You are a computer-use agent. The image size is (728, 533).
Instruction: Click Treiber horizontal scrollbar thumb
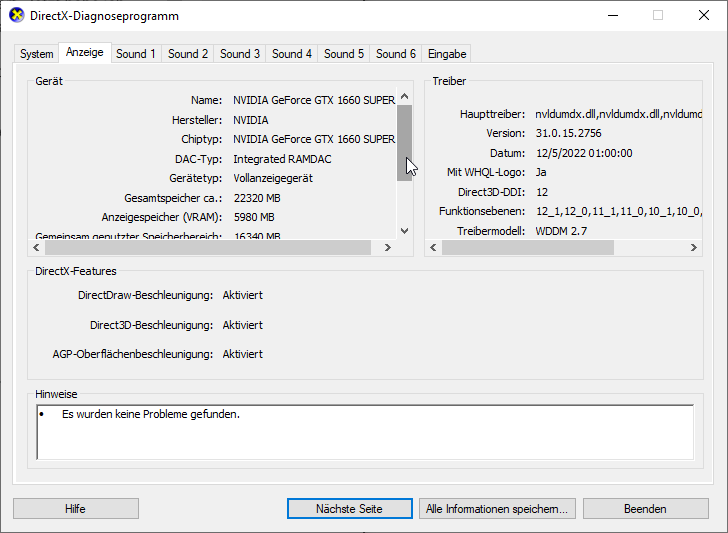click(x=528, y=247)
